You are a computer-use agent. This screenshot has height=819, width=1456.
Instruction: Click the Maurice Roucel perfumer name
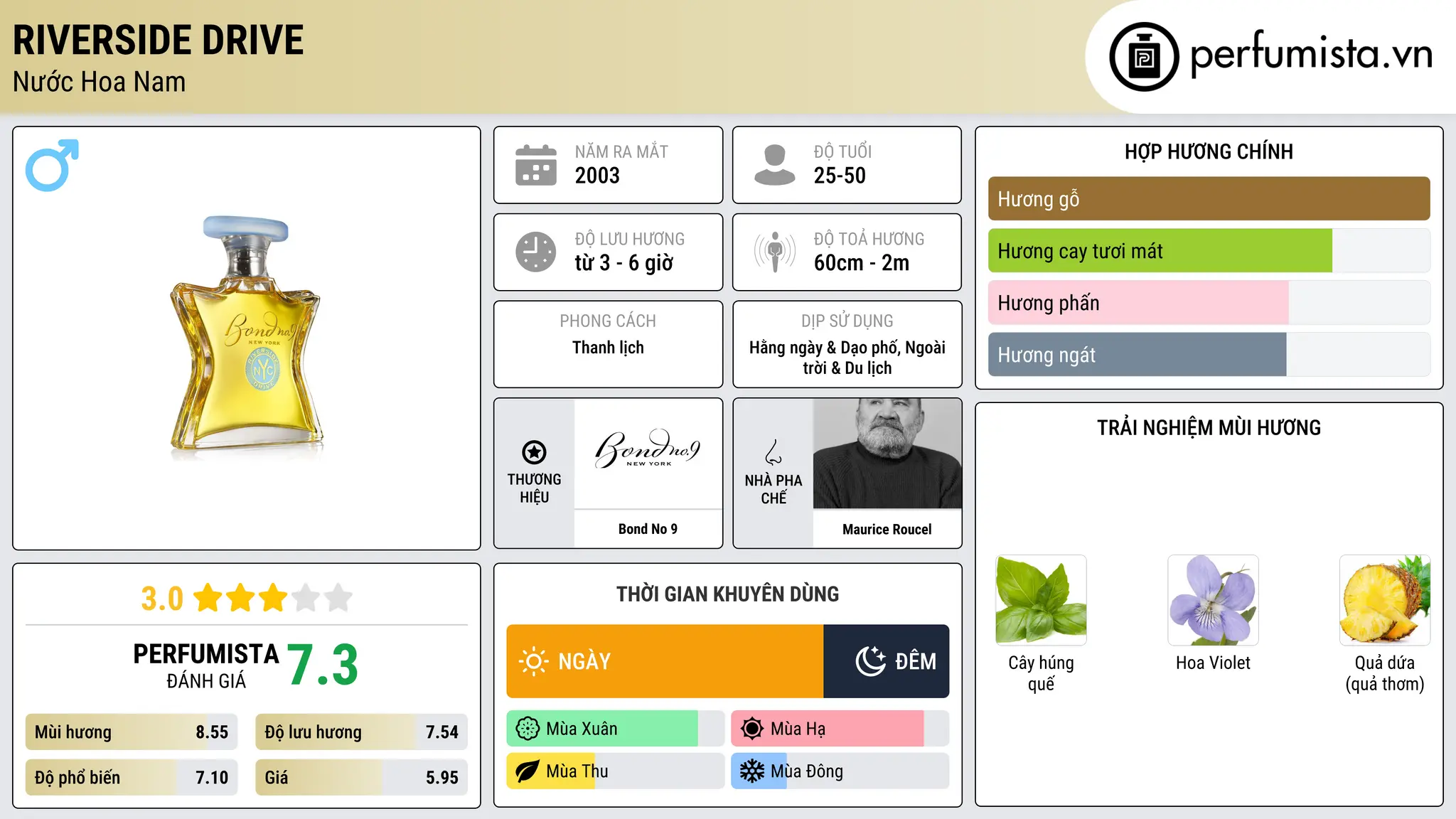887,530
